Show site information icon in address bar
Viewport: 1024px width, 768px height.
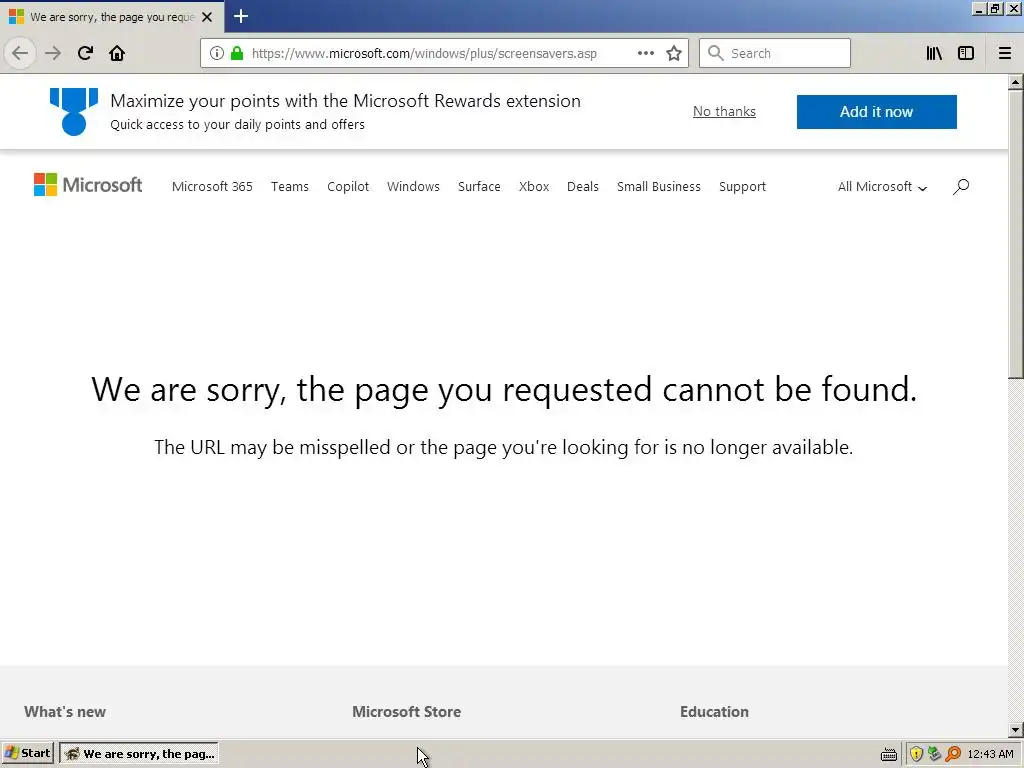(x=217, y=53)
